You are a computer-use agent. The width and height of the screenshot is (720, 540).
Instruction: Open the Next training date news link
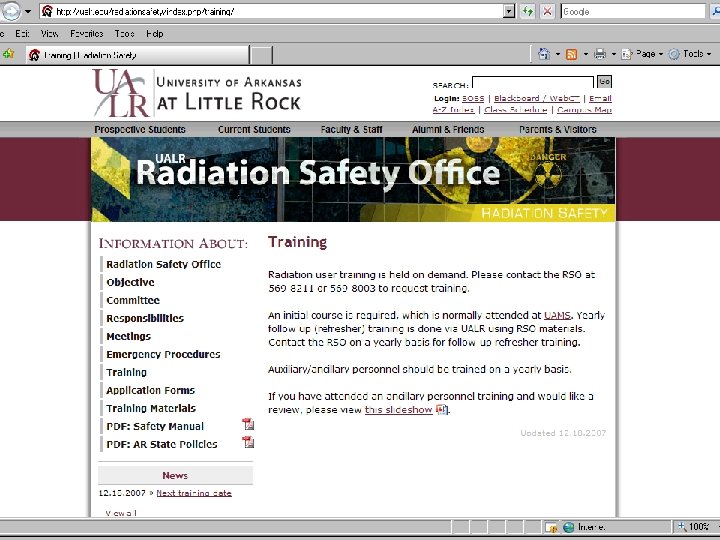coord(194,493)
